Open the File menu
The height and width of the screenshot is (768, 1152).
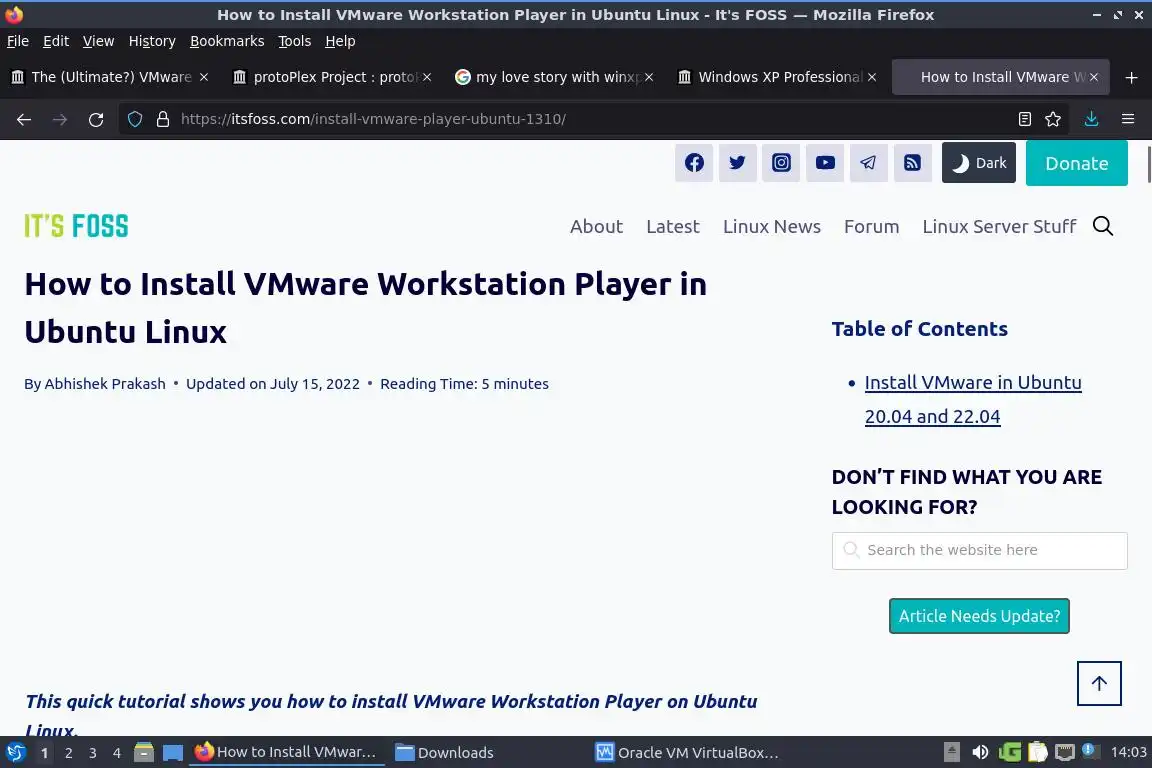click(x=18, y=41)
